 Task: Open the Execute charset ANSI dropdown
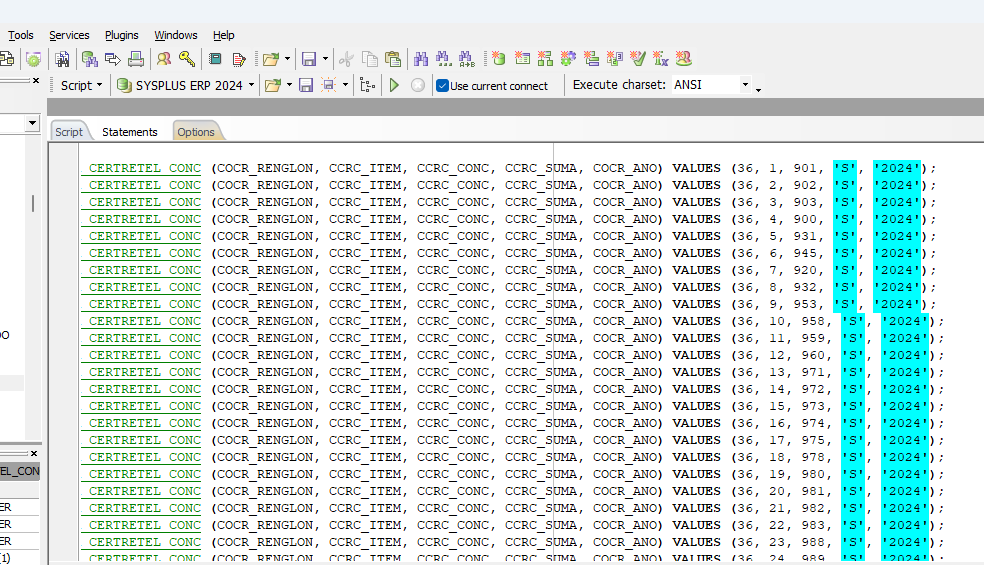tap(745, 85)
